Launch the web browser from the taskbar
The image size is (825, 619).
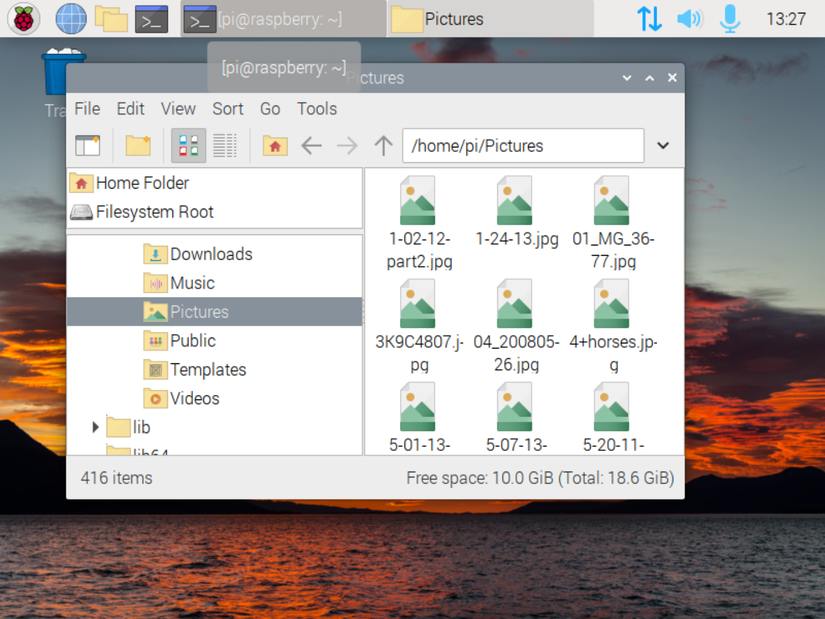(70, 18)
